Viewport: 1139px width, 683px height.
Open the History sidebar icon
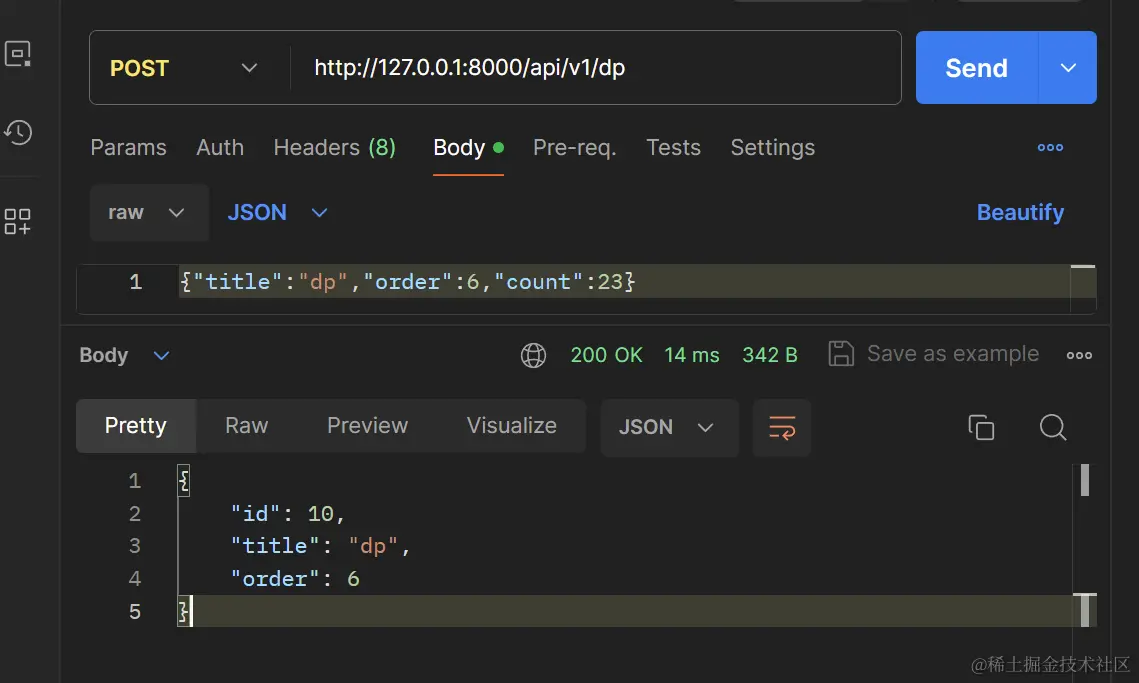(18, 132)
